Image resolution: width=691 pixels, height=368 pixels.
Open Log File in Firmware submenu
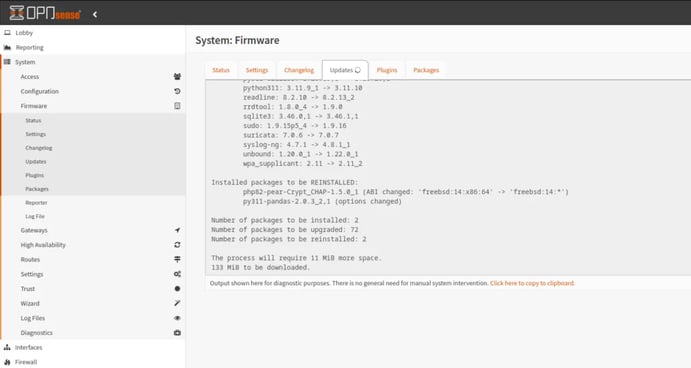(x=35, y=216)
